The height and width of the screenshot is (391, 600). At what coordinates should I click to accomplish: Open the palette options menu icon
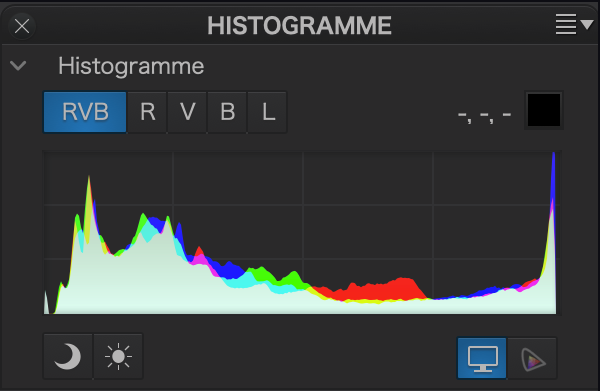574,24
